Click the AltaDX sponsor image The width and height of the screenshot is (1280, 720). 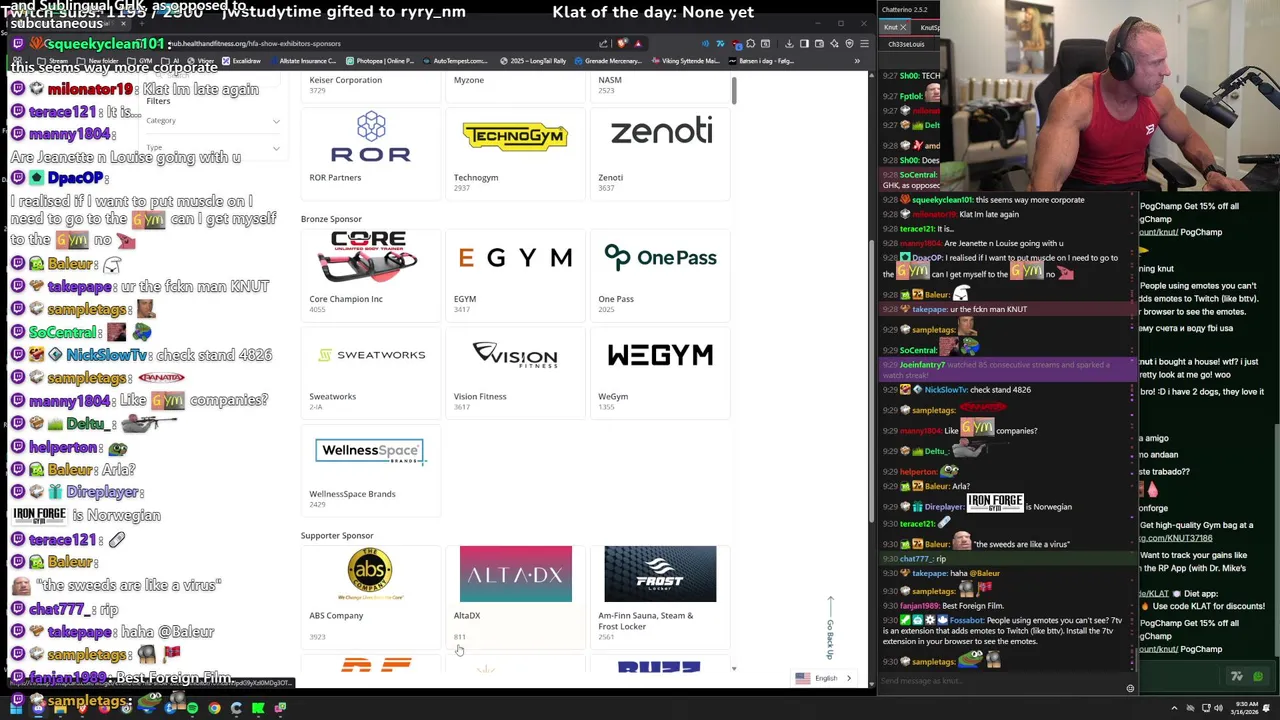[x=515, y=574]
